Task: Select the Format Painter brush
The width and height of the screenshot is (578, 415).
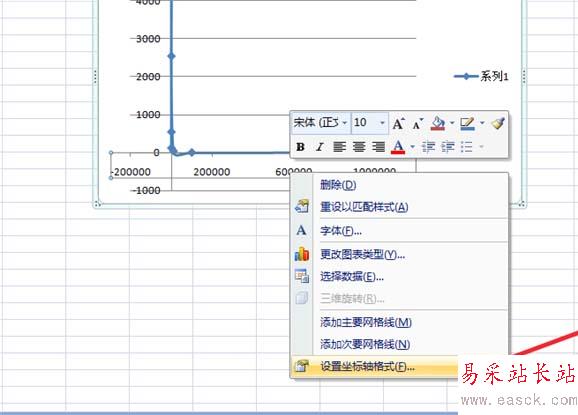Action: coord(498,123)
